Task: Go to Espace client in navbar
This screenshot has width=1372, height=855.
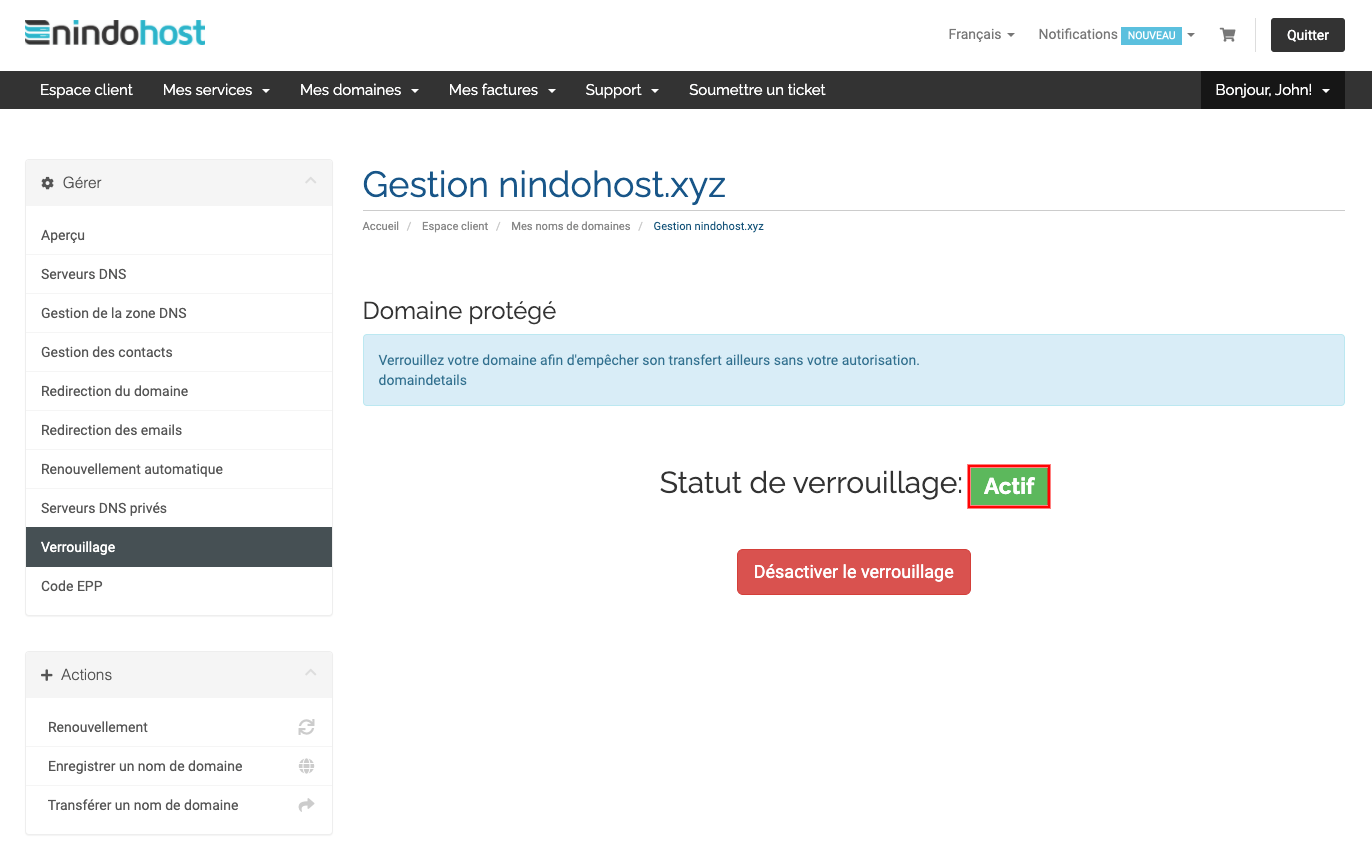Action: (x=86, y=90)
